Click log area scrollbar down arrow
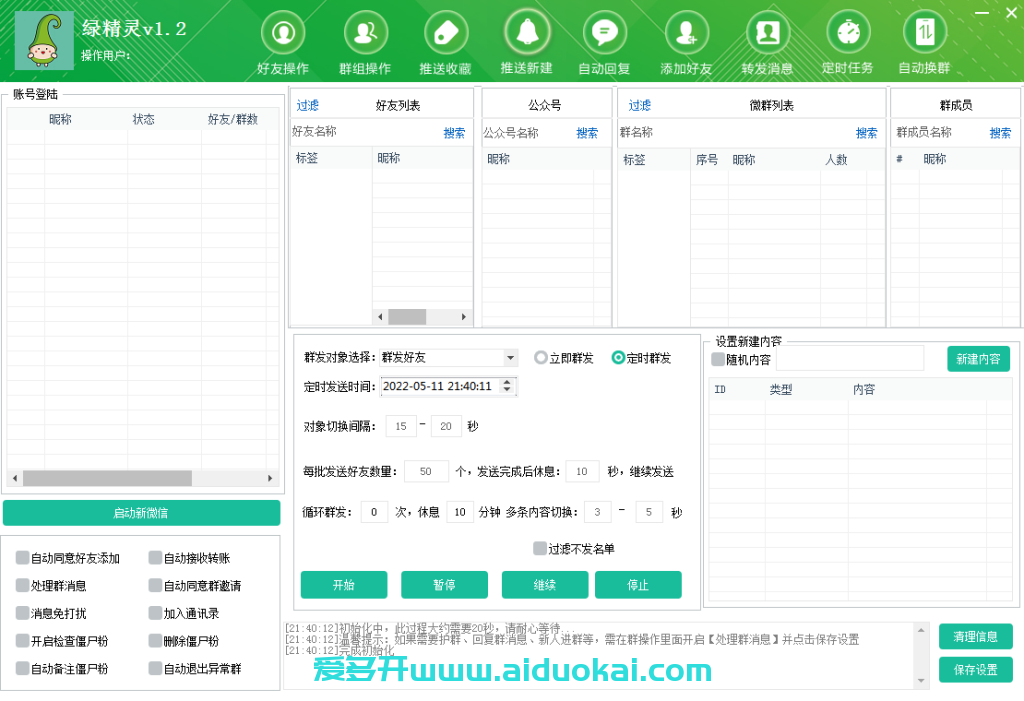Viewport: 1024px width, 701px height. [x=921, y=681]
